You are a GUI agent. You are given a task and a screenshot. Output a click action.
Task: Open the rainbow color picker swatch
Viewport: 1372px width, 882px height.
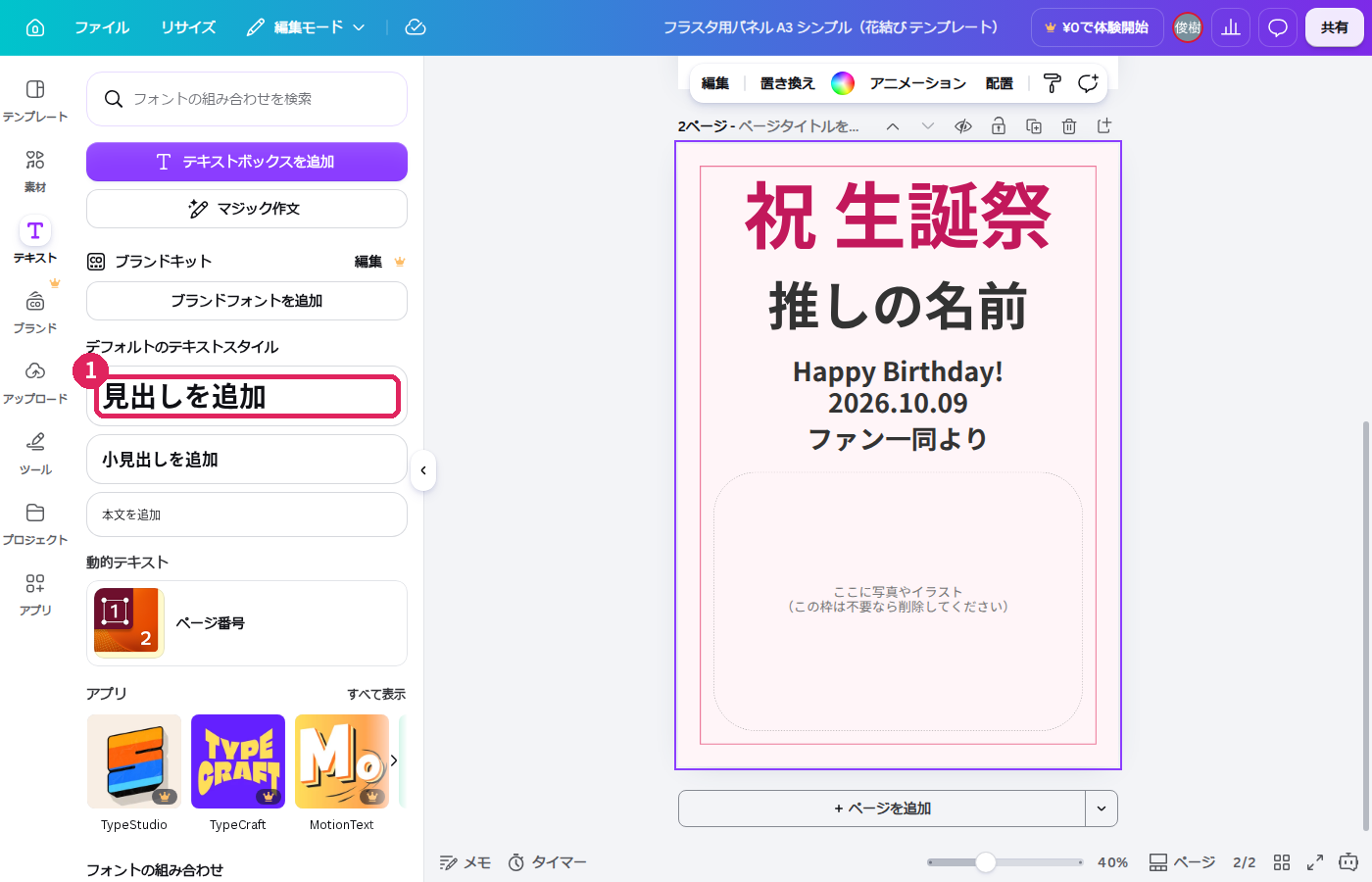click(843, 83)
